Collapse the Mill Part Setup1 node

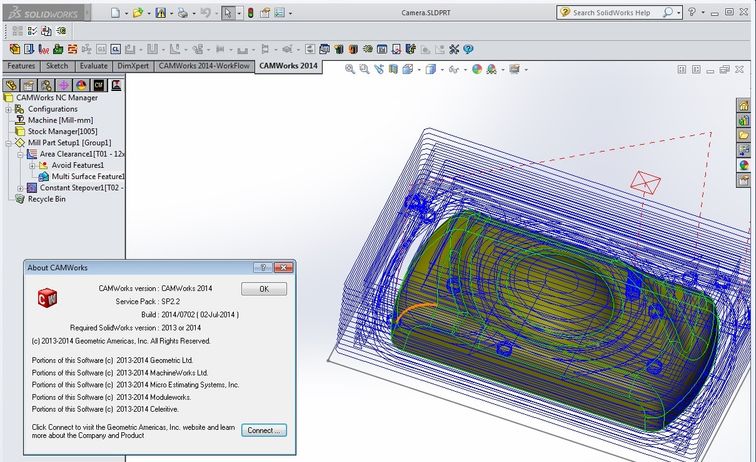point(8,143)
